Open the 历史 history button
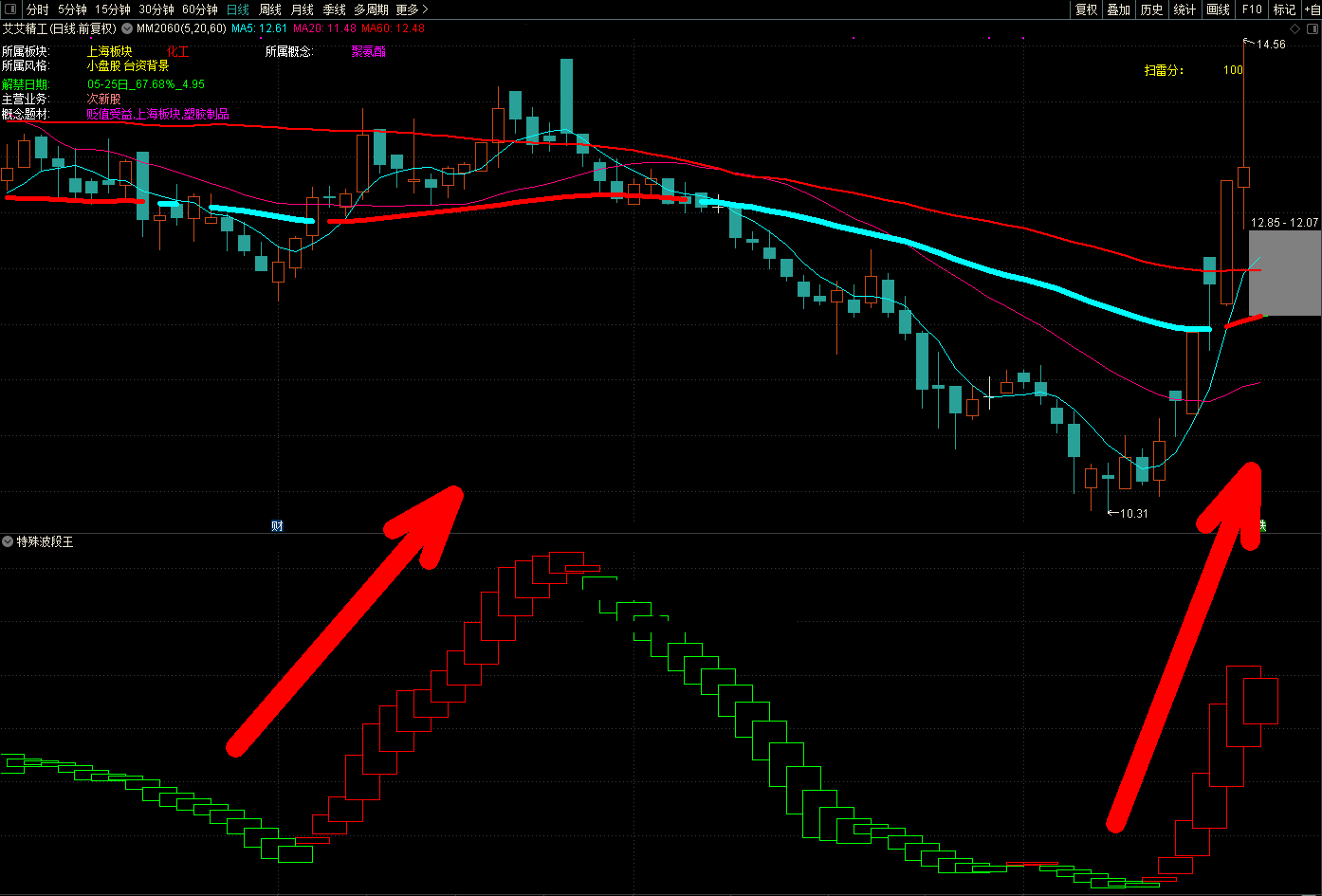 [x=1151, y=9]
